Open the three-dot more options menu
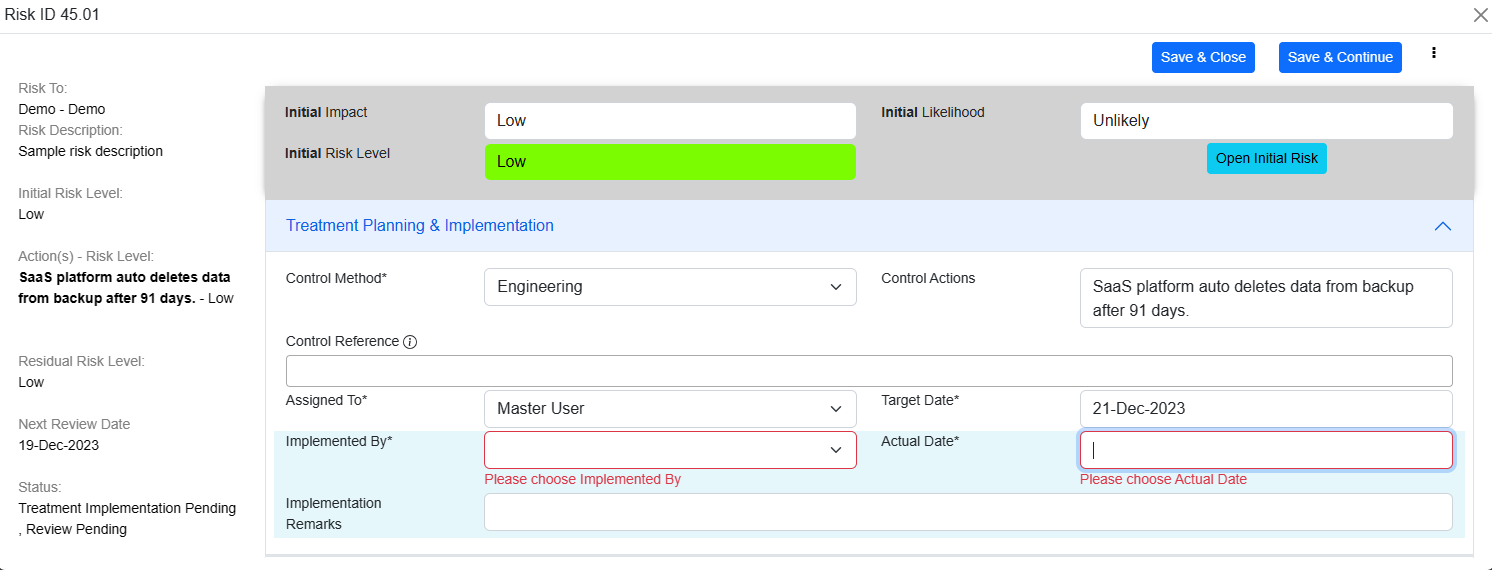The height and width of the screenshot is (570, 1492). tap(1434, 53)
